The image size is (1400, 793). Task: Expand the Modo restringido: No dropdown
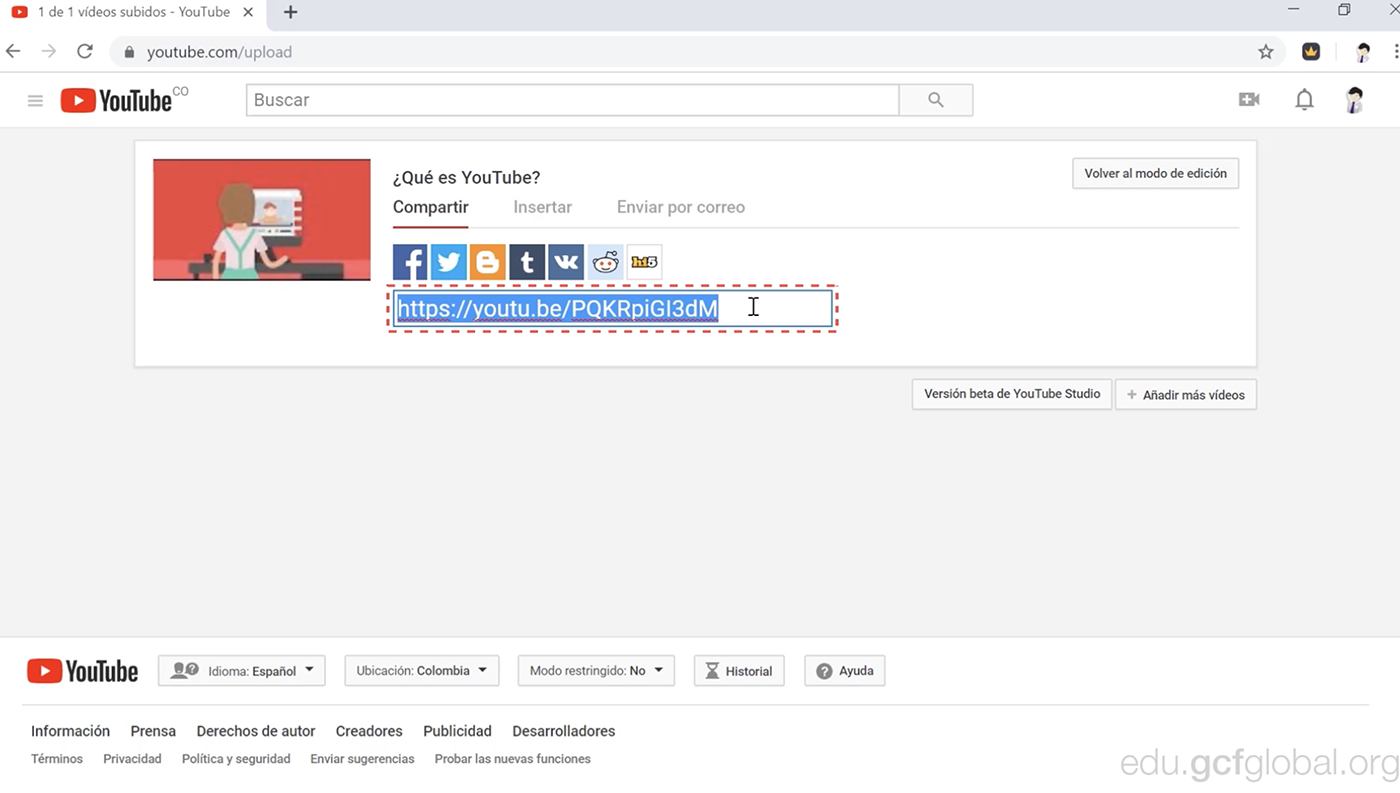pyautogui.click(x=596, y=671)
